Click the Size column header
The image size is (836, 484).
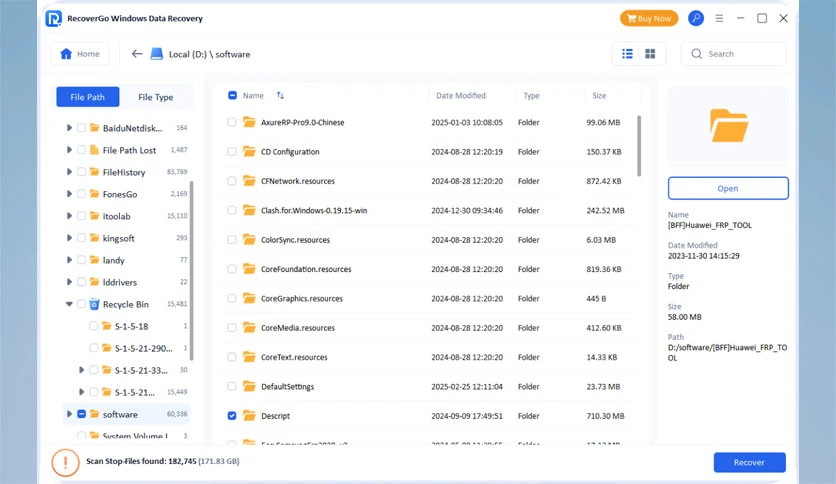tap(599, 95)
